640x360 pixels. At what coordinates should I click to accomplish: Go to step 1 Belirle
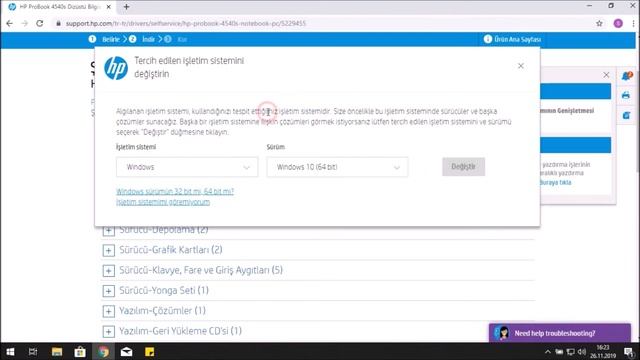coord(104,39)
